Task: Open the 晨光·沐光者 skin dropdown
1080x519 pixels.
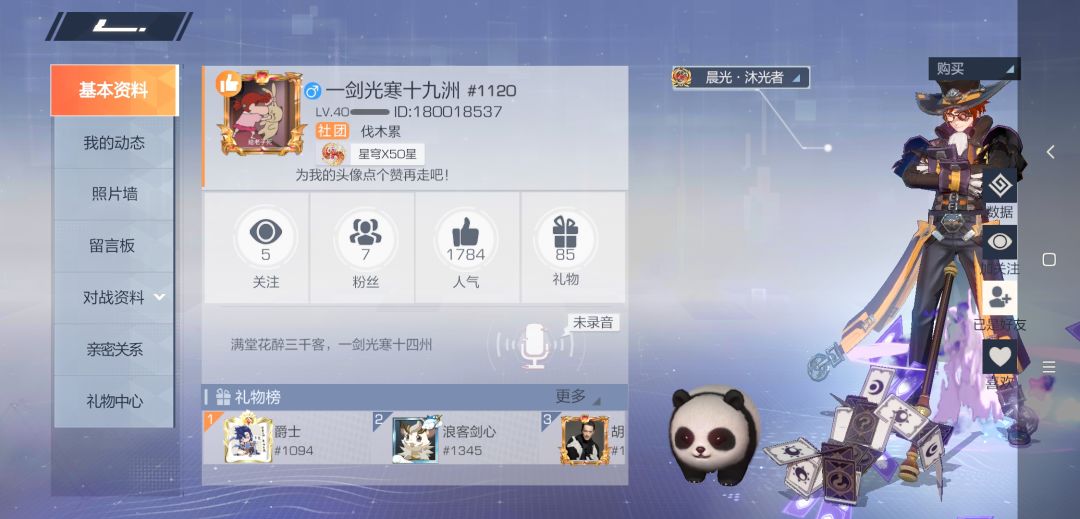Action: click(x=740, y=78)
